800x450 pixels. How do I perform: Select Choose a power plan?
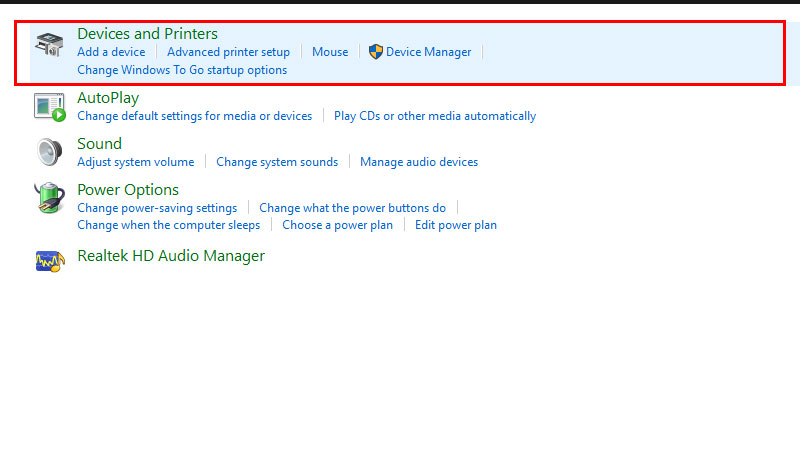point(337,225)
